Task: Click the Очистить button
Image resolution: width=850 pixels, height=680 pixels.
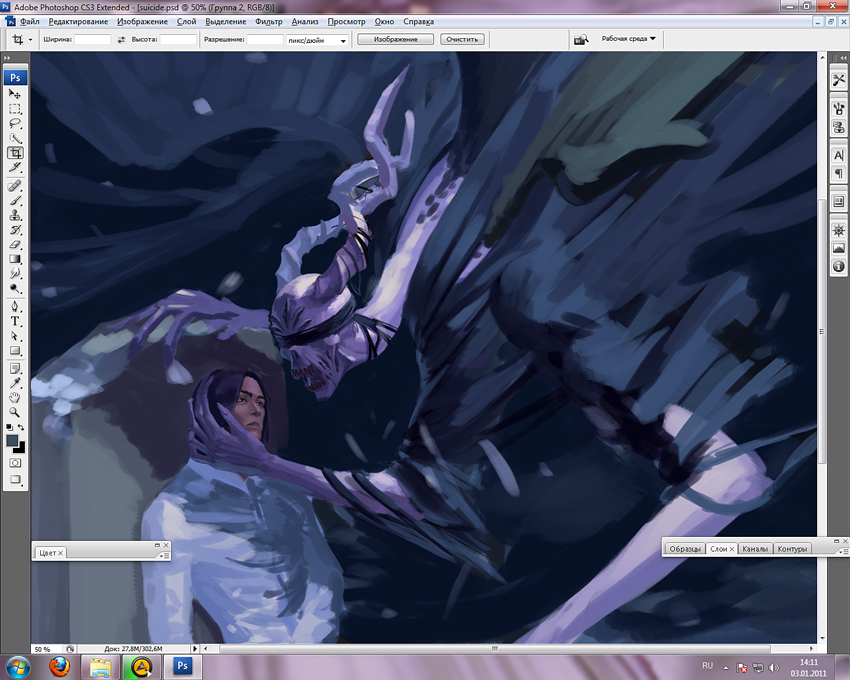Action: (x=462, y=39)
